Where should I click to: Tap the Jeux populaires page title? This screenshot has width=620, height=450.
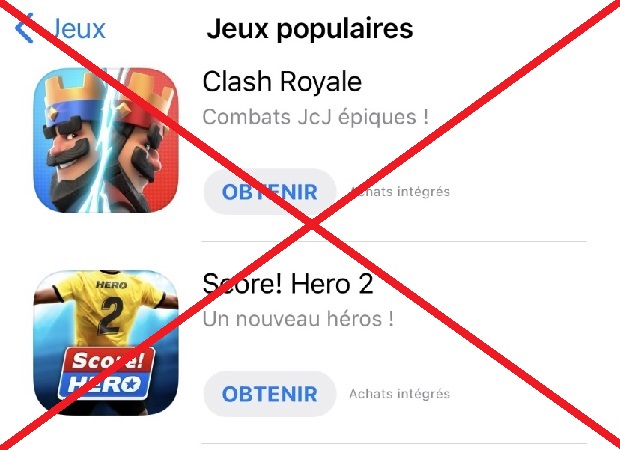310,28
